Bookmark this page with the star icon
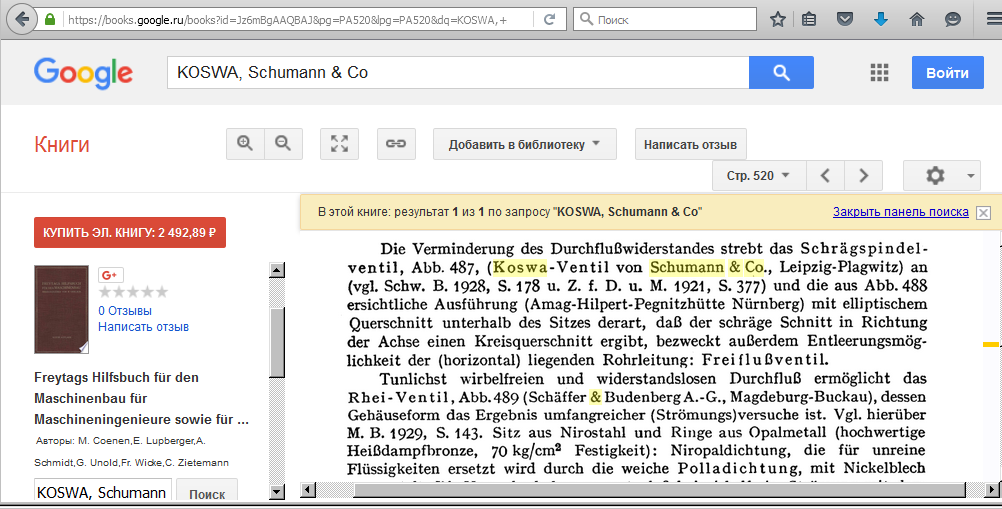 click(778, 20)
